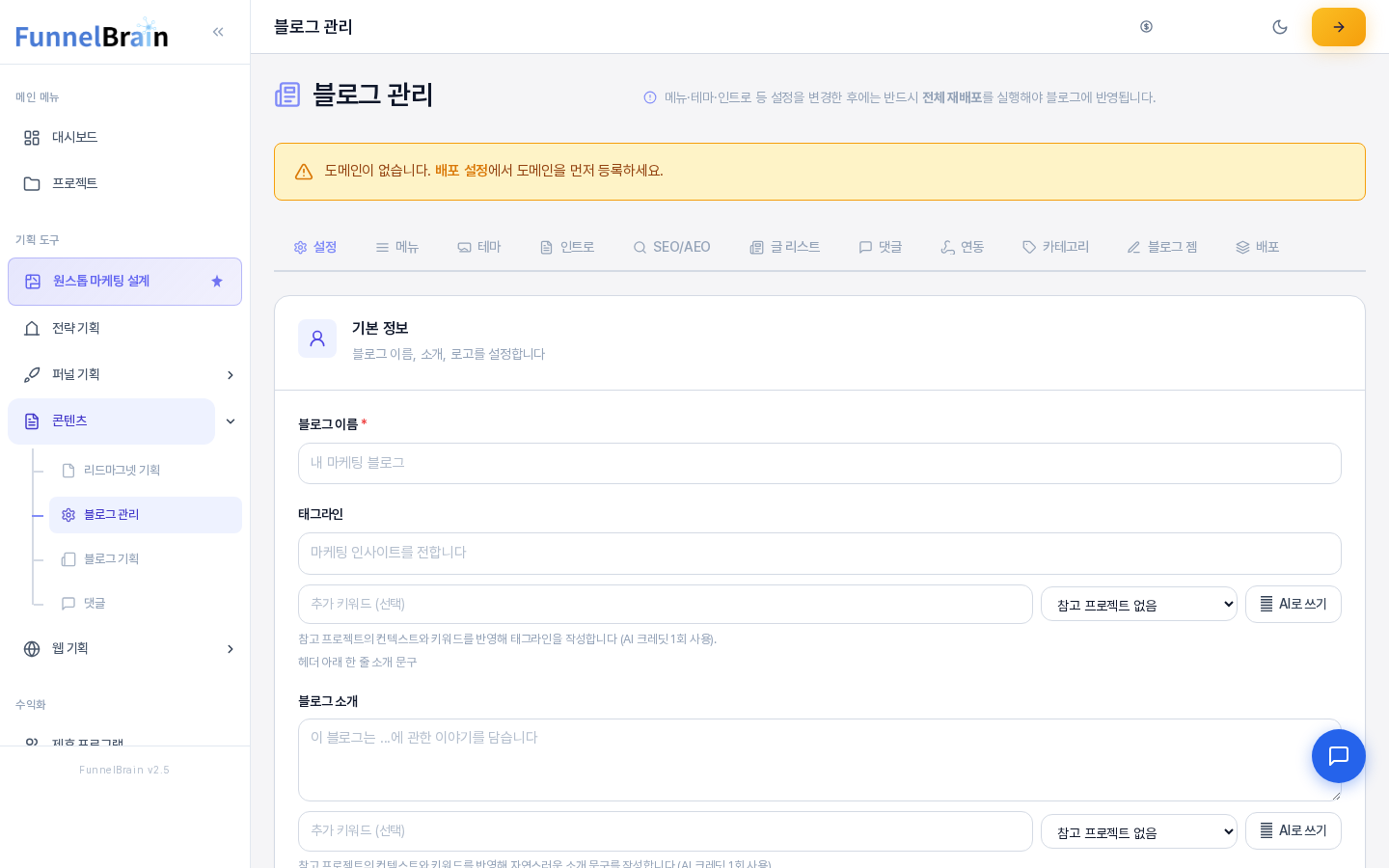Collapse the sidebar with double-chevron icon
This screenshot has height=868, width=1389.
tap(218, 32)
